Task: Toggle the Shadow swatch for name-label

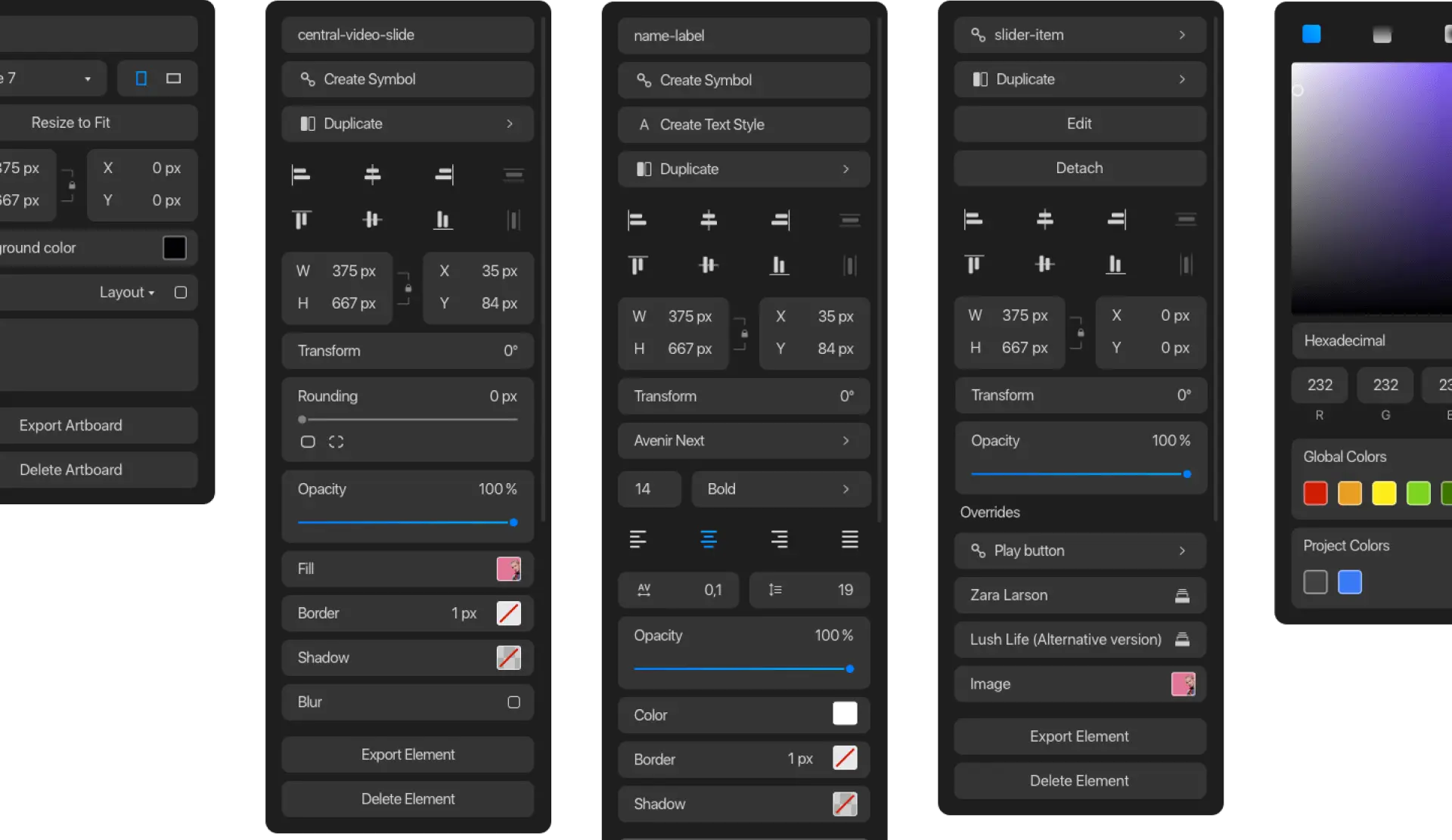Action: 844,803
